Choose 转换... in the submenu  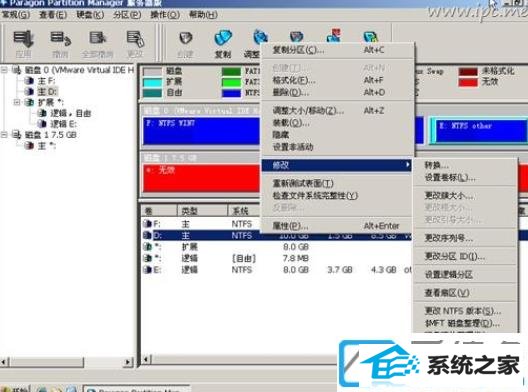click(465, 165)
